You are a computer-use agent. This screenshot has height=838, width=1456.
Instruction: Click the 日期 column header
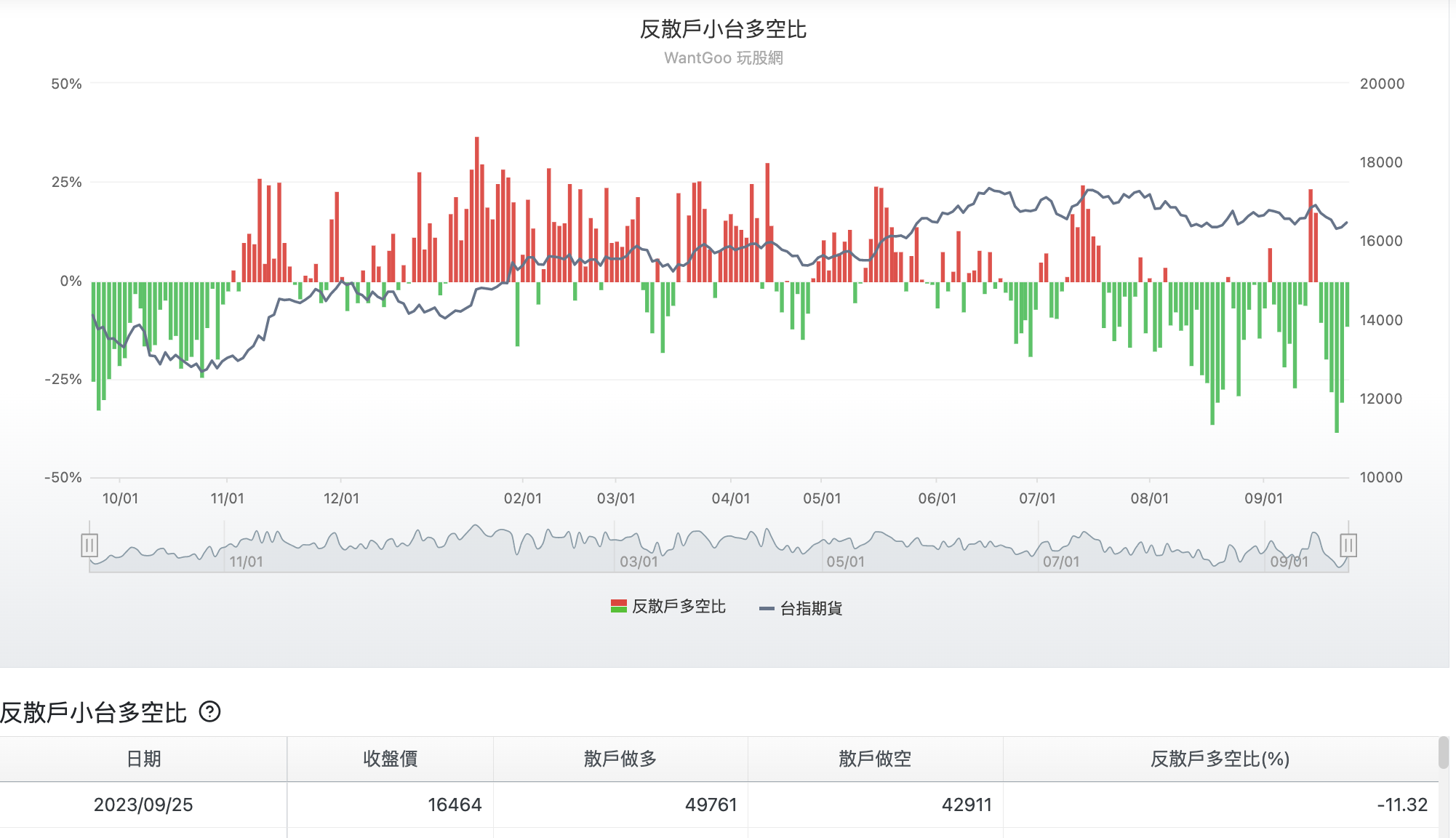[x=143, y=759]
